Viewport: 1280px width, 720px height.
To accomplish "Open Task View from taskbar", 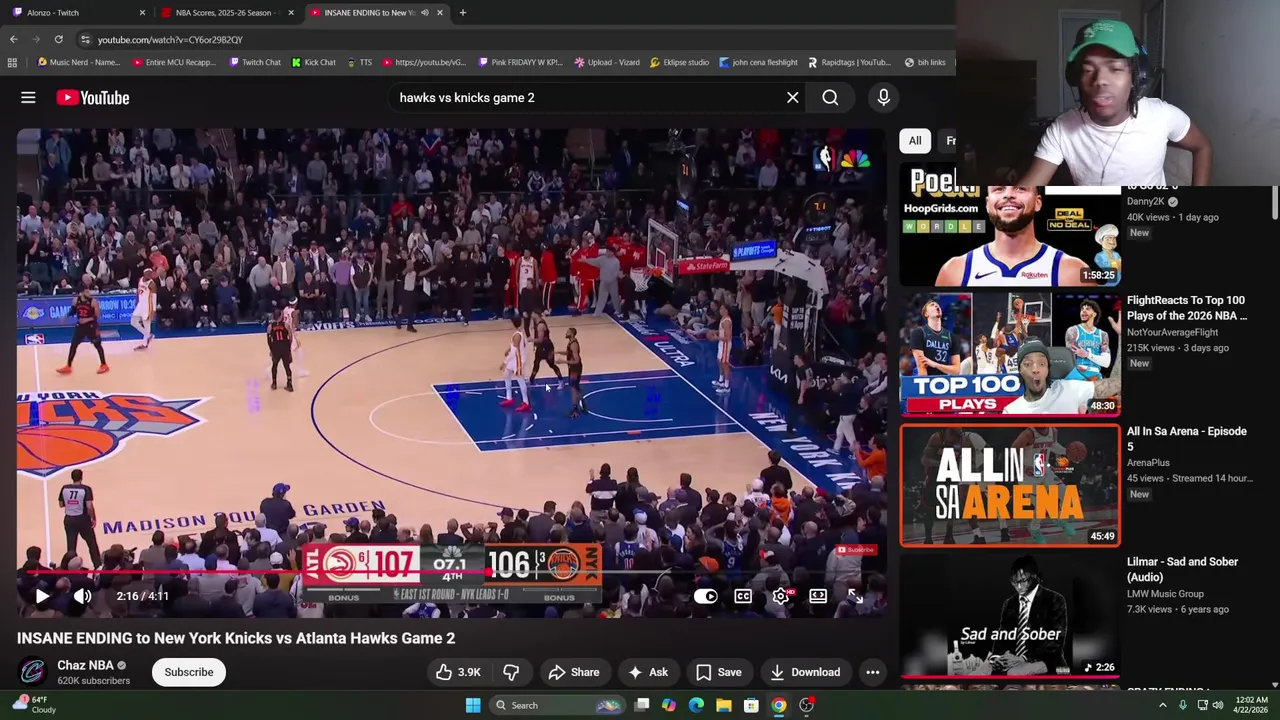I will [642, 705].
